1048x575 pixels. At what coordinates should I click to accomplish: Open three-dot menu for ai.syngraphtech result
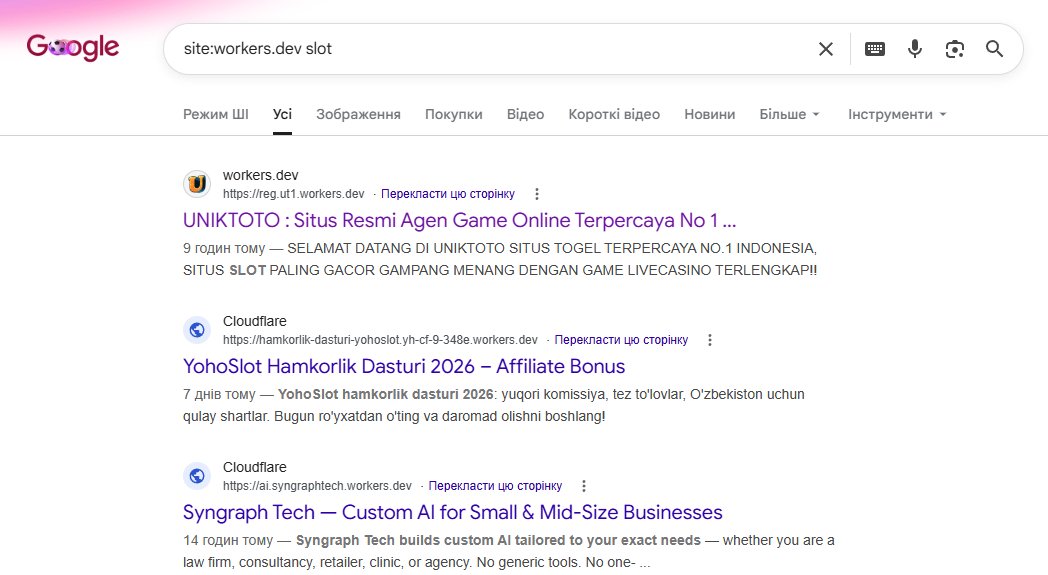tap(583, 486)
